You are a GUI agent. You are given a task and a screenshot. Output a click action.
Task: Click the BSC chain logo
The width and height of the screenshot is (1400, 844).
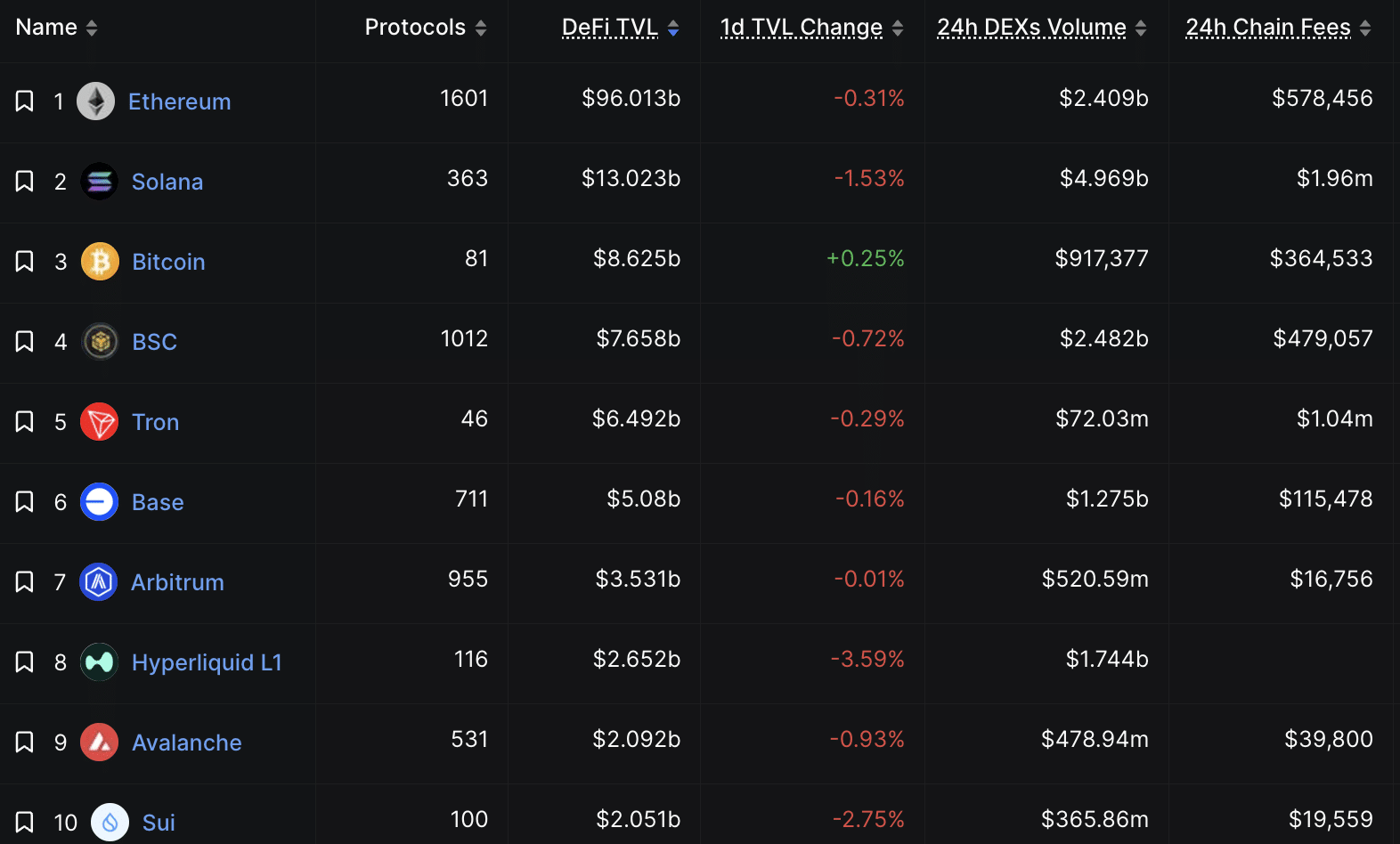click(x=99, y=342)
